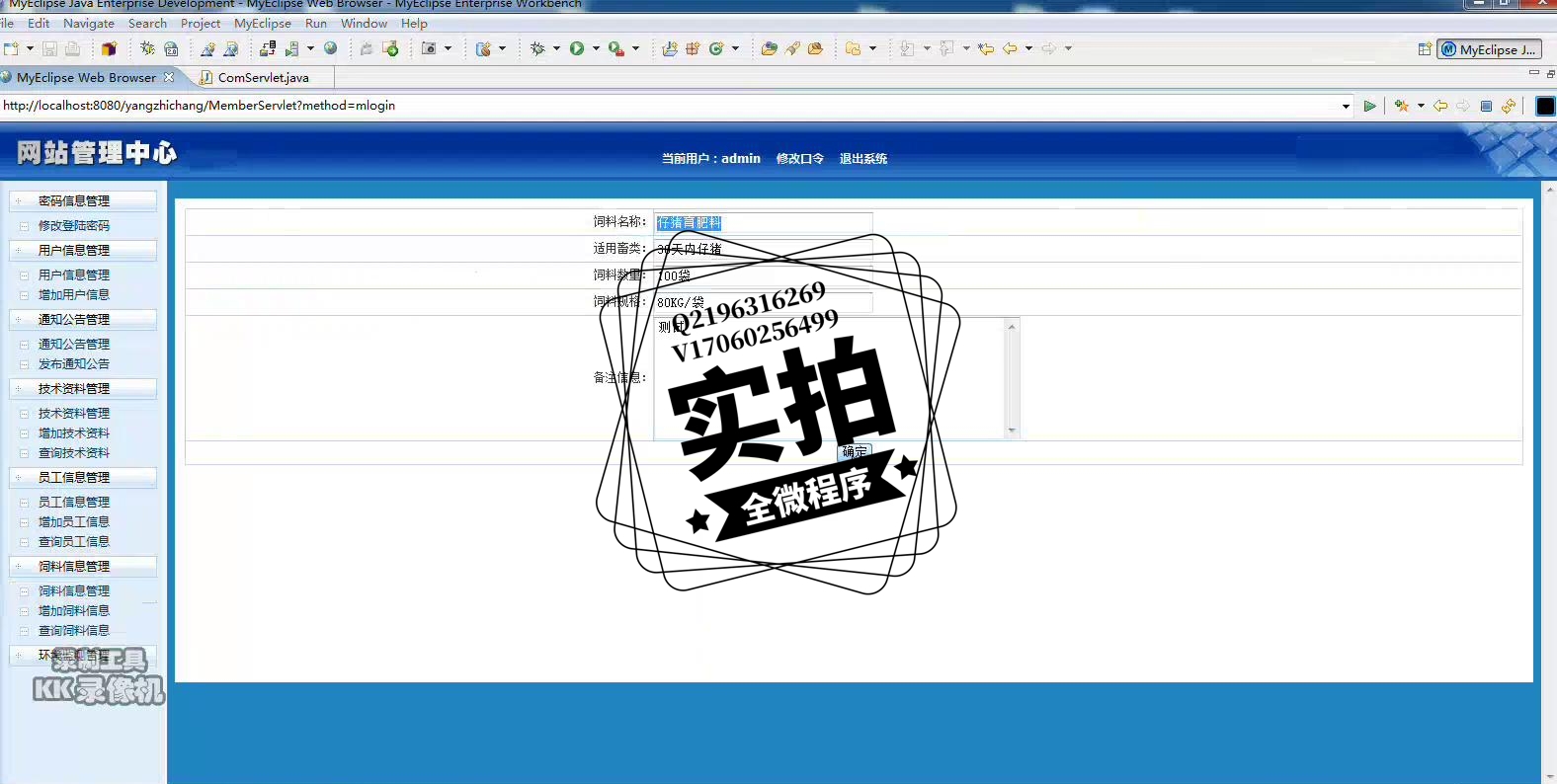
Task: Open the Help menu
Action: click(414, 23)
